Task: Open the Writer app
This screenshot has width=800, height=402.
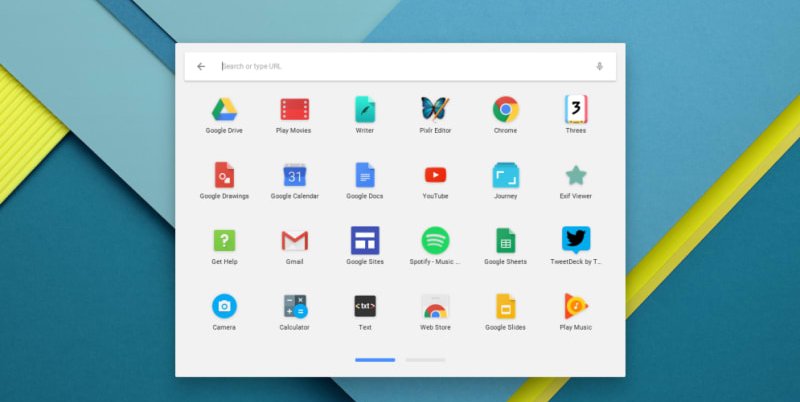Action: click(x=365, y=109)
